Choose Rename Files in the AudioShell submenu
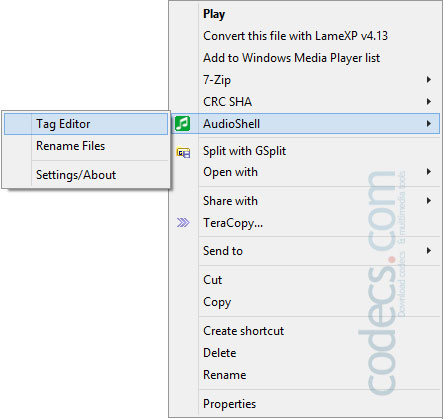The height and width of the screenshot is (419, 443). point(86,146)
